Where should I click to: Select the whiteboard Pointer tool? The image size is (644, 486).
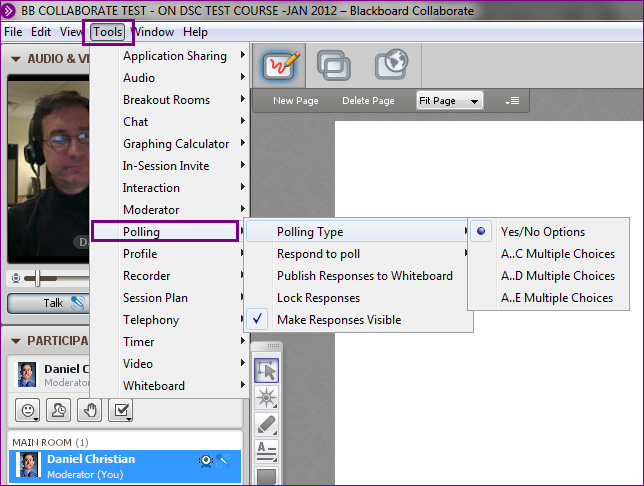click(x=267, y=398)
